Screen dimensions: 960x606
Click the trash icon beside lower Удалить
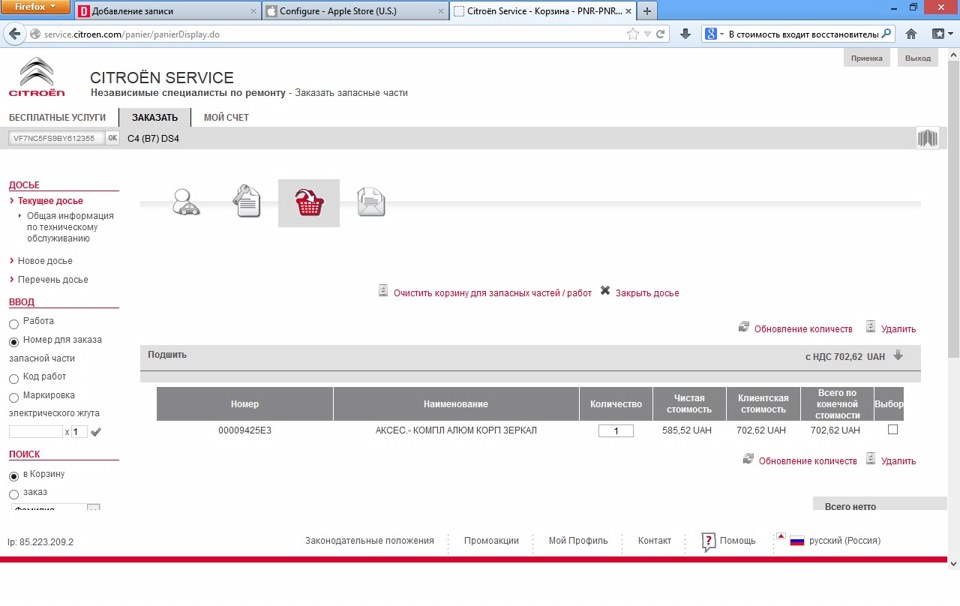tap(871, 458)
